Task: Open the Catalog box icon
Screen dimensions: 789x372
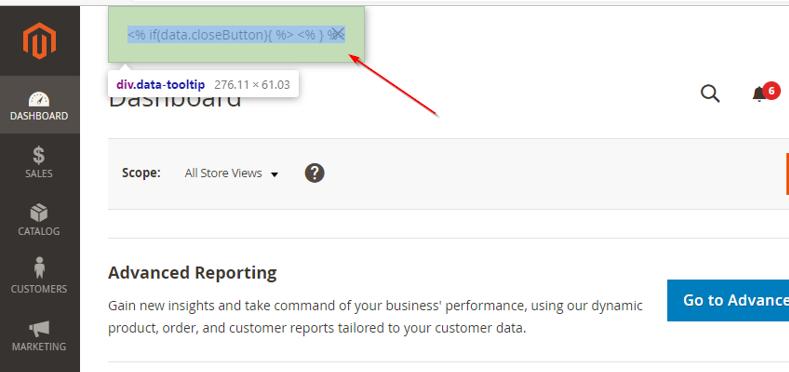Action: pyautogui.click(x=39, y=213)
